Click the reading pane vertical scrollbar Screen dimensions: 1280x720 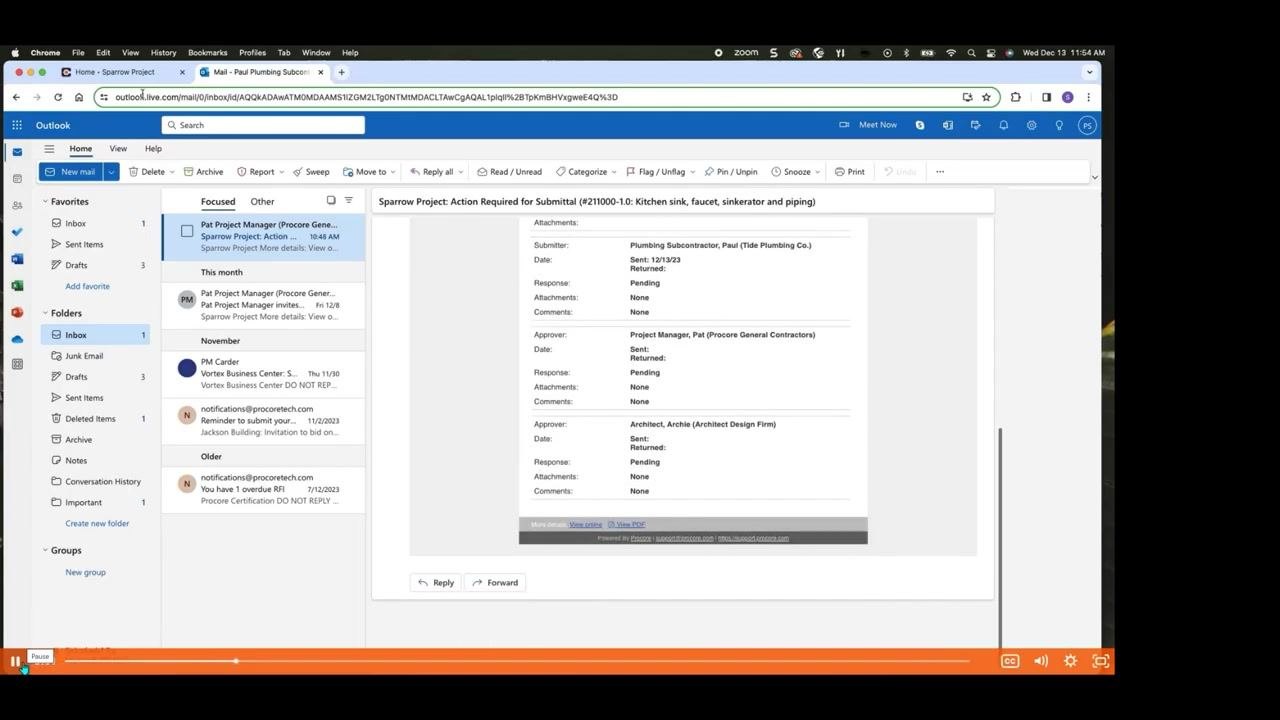[1000, 538]
